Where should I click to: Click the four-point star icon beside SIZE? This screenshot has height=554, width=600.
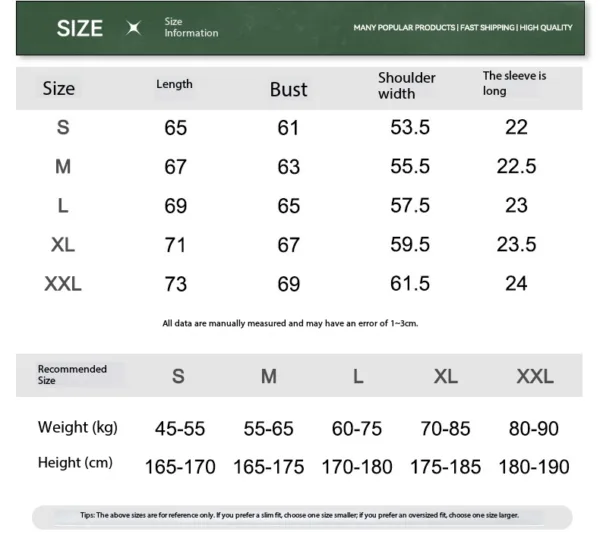(x=134, y=28)
